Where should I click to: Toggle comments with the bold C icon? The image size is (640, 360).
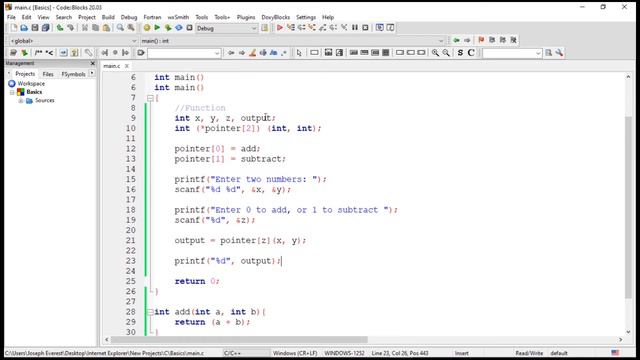(471, 53)
